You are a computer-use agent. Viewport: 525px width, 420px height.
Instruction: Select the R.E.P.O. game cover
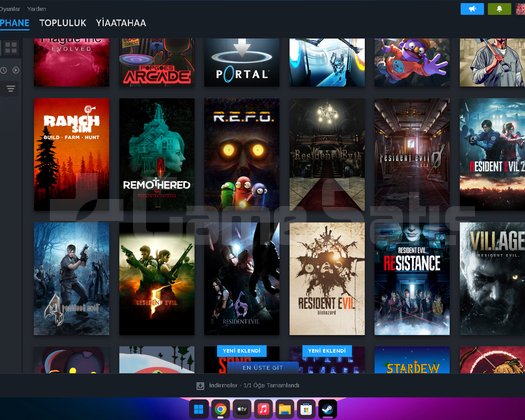[x=242, y=154]
